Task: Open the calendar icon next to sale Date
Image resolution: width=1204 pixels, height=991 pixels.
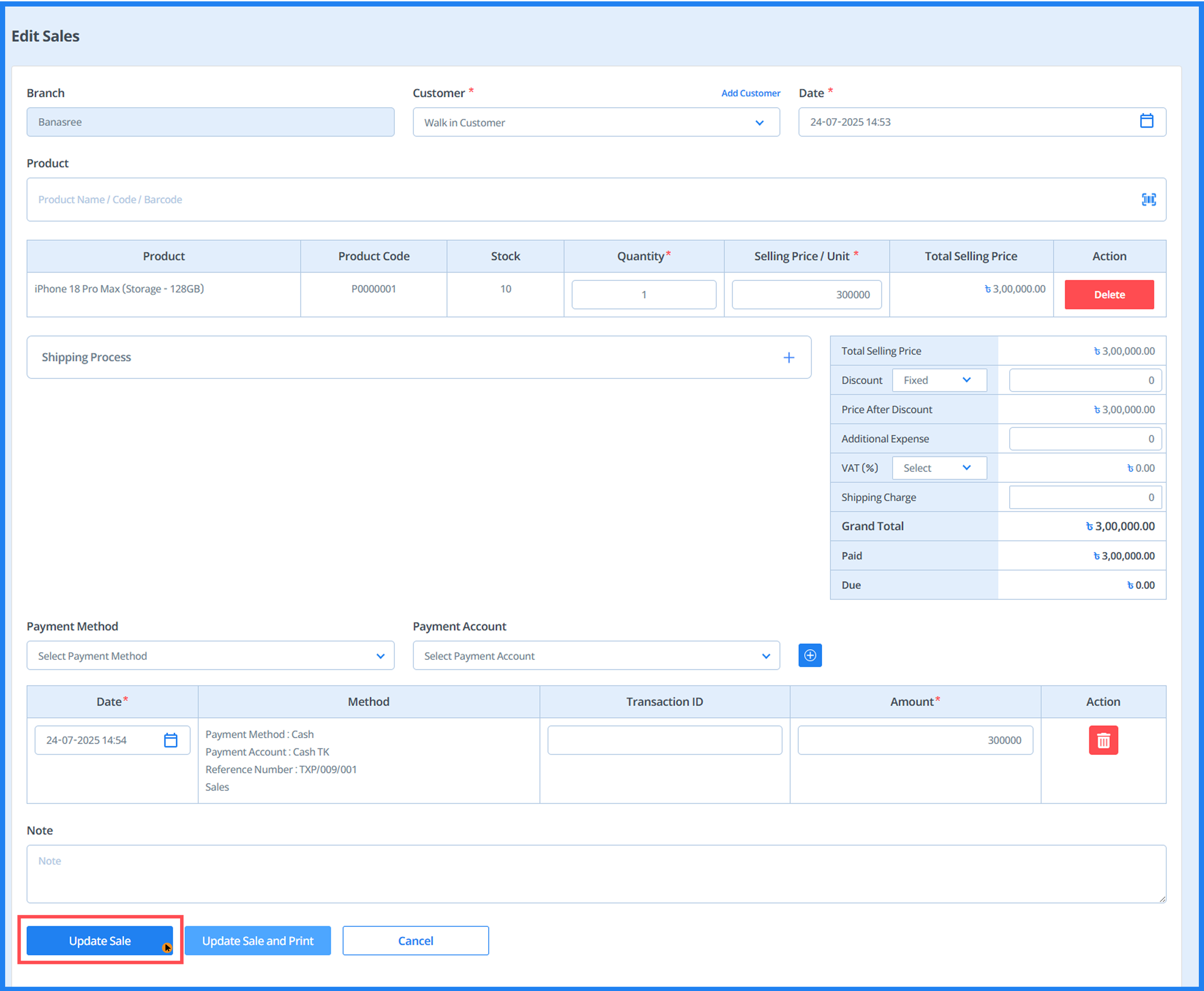Action: 1147,122
